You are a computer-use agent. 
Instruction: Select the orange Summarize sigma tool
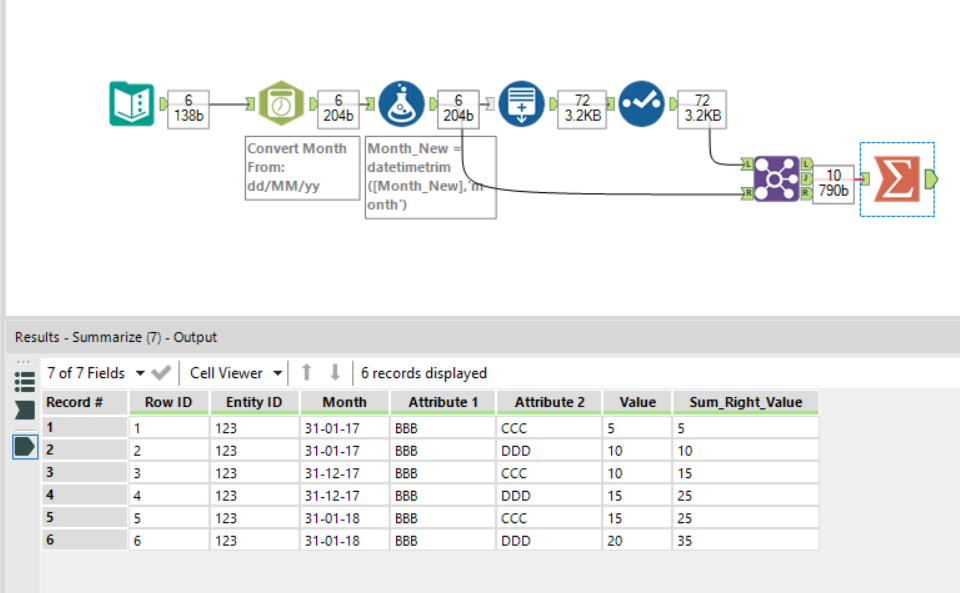[895, 180]
